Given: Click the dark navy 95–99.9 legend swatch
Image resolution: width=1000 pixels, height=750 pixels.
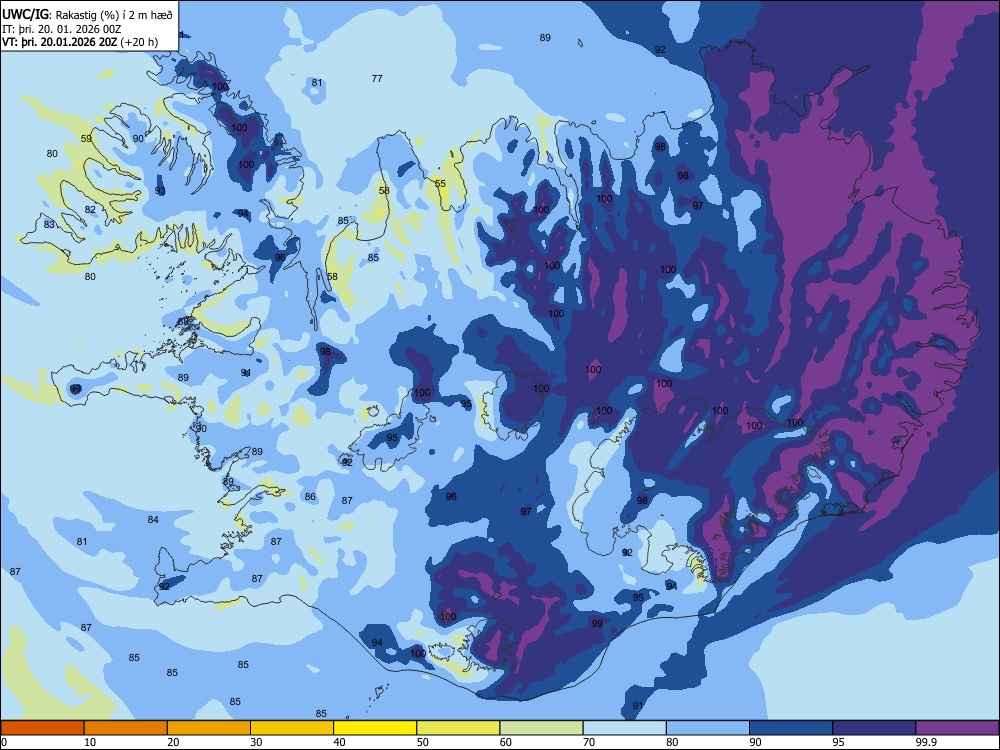Looking at the screenshot, I should (874, 728).
